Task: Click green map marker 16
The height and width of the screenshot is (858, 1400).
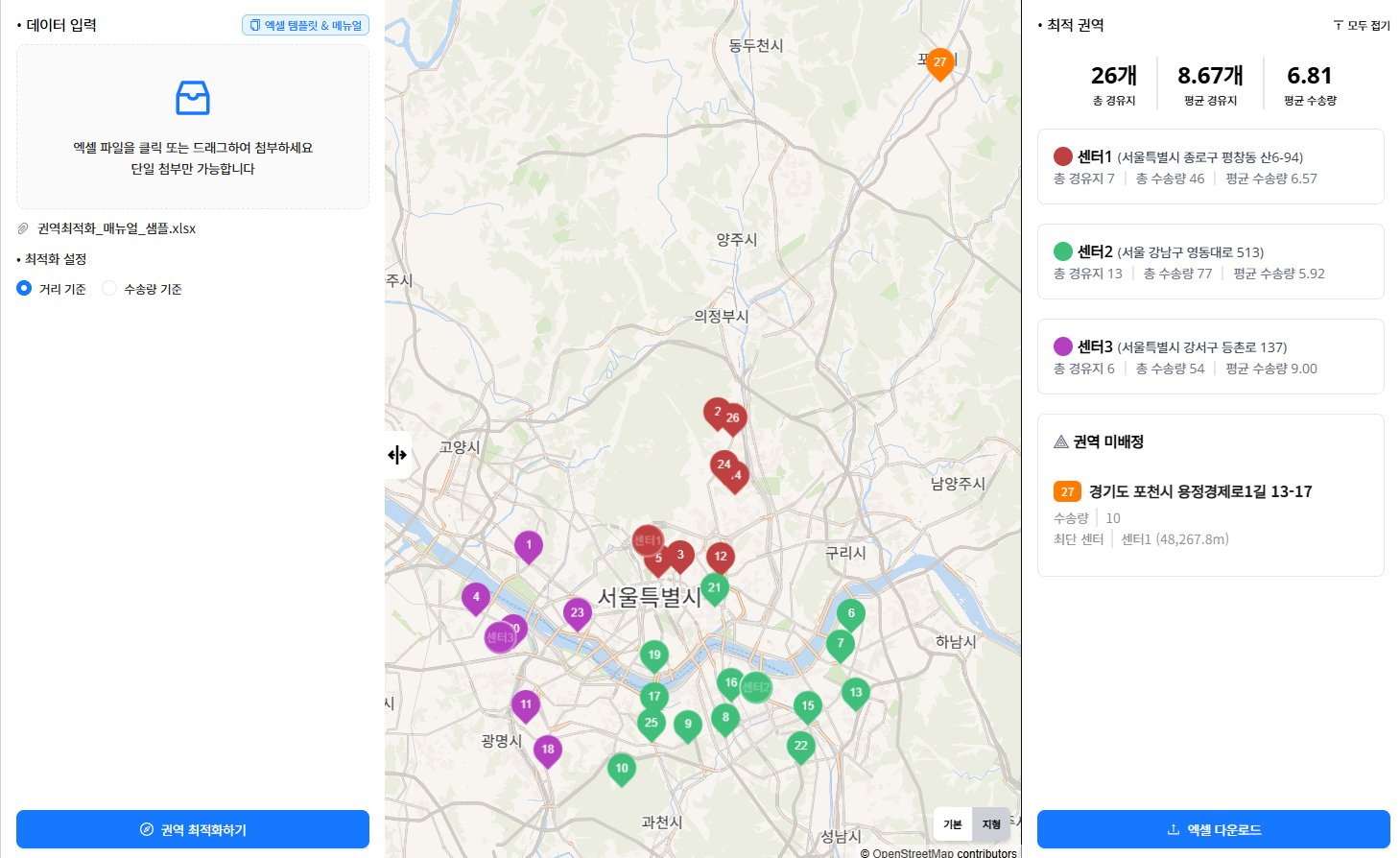Action: click(x=730, y=685)
